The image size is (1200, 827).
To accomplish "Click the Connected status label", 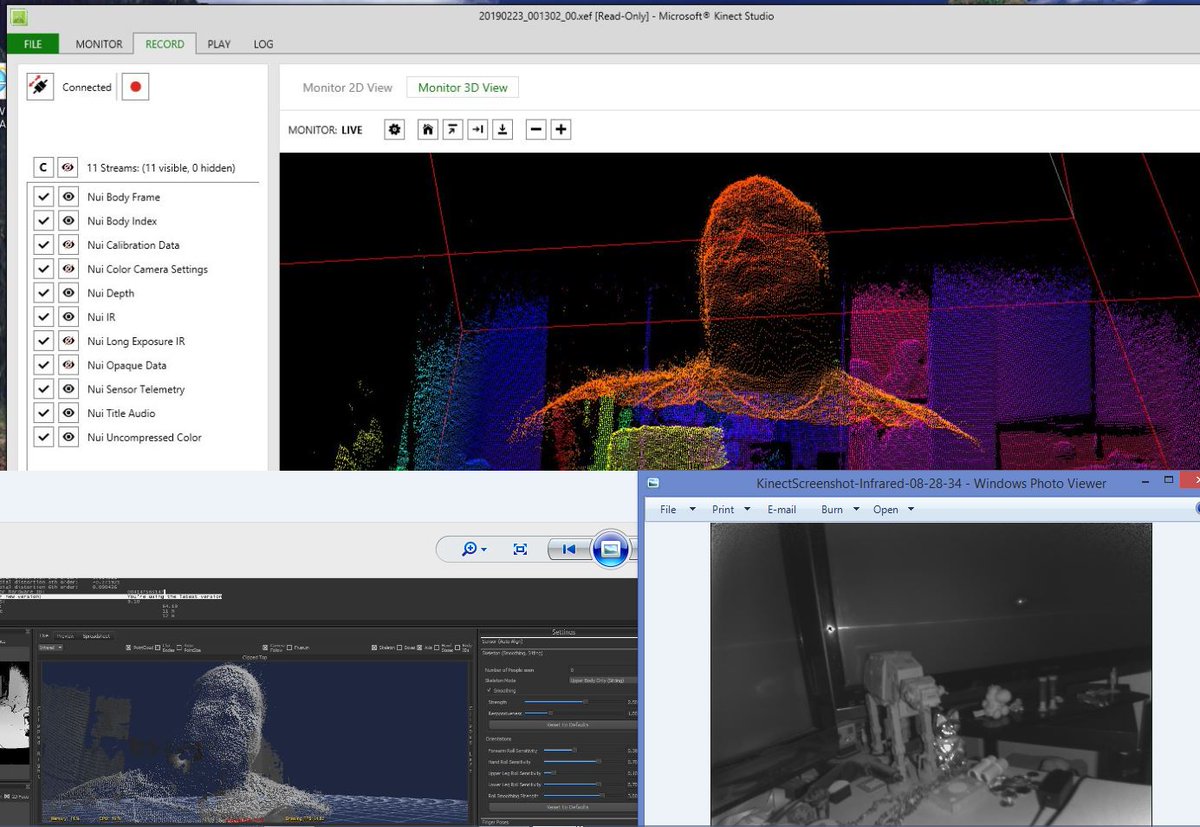I will pyautogui.click(x=87, y=87).
